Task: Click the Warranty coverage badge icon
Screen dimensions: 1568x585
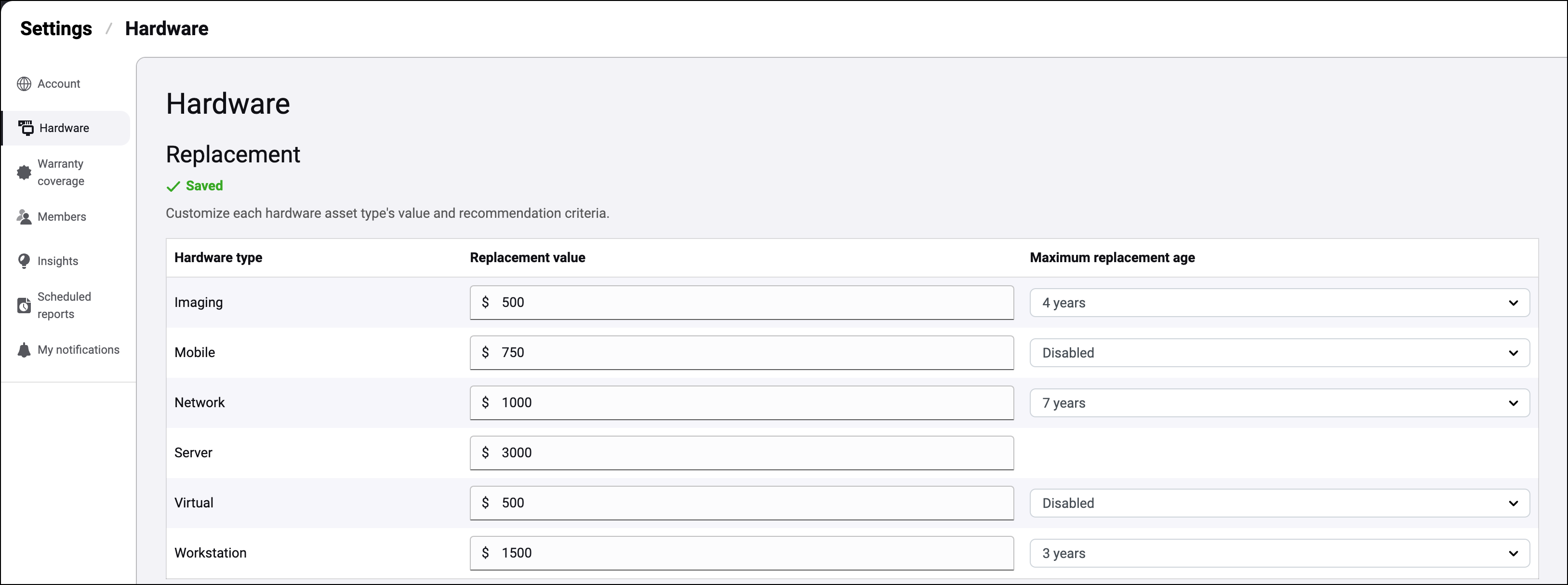Action: click(x=24, y=173)
